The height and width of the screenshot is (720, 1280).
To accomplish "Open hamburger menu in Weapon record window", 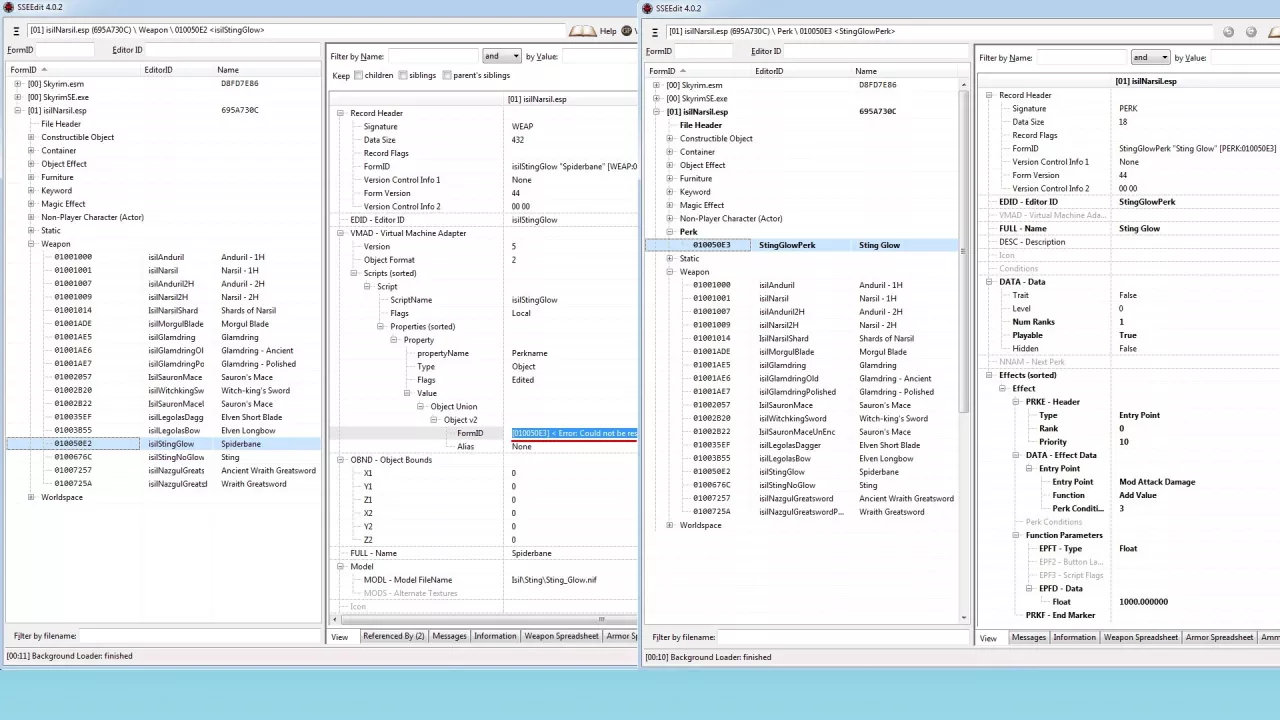I will pos(17,30).
